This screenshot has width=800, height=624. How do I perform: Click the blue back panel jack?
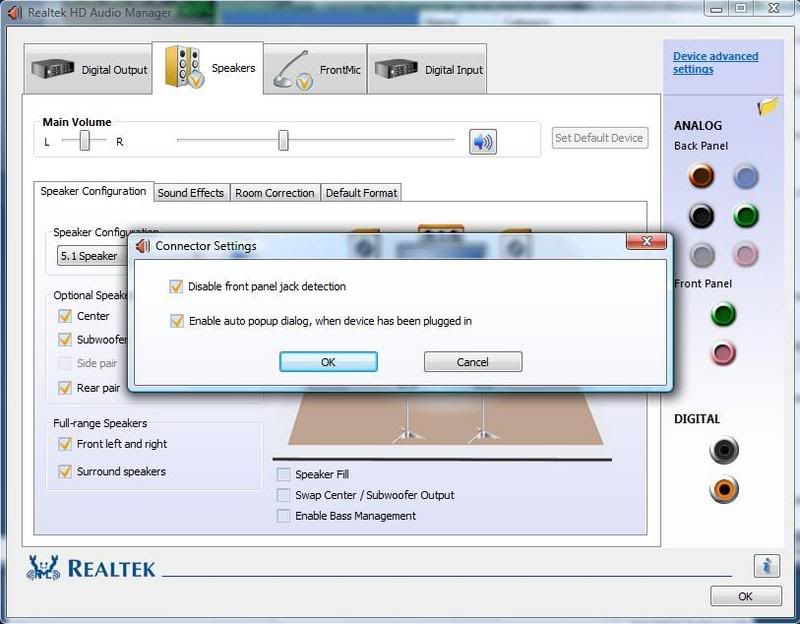[x=745, y=177]
